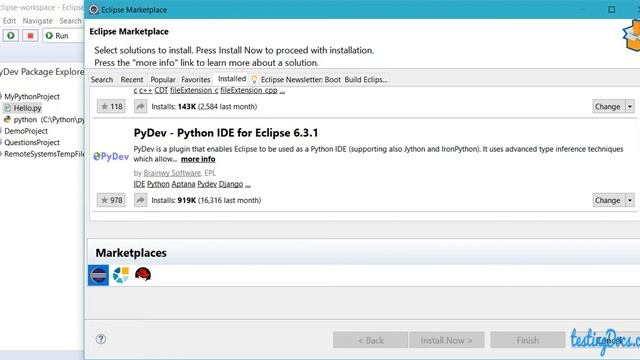
Task: Click the share icon next to 143K installs
Action: click(x=140, y=107)
